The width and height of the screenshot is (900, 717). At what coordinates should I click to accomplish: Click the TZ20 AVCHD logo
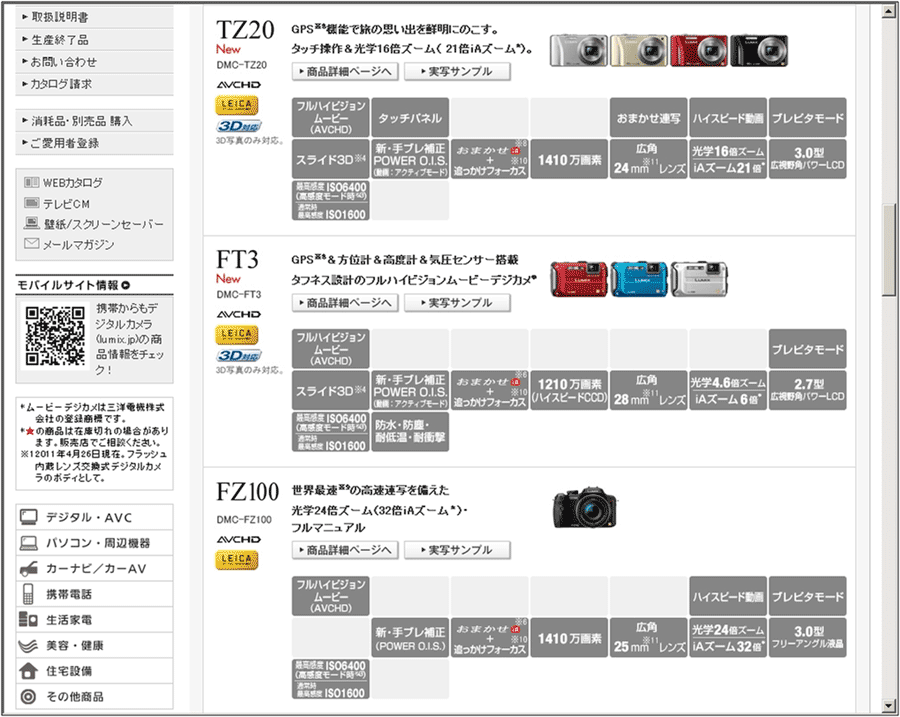point(239,85)
